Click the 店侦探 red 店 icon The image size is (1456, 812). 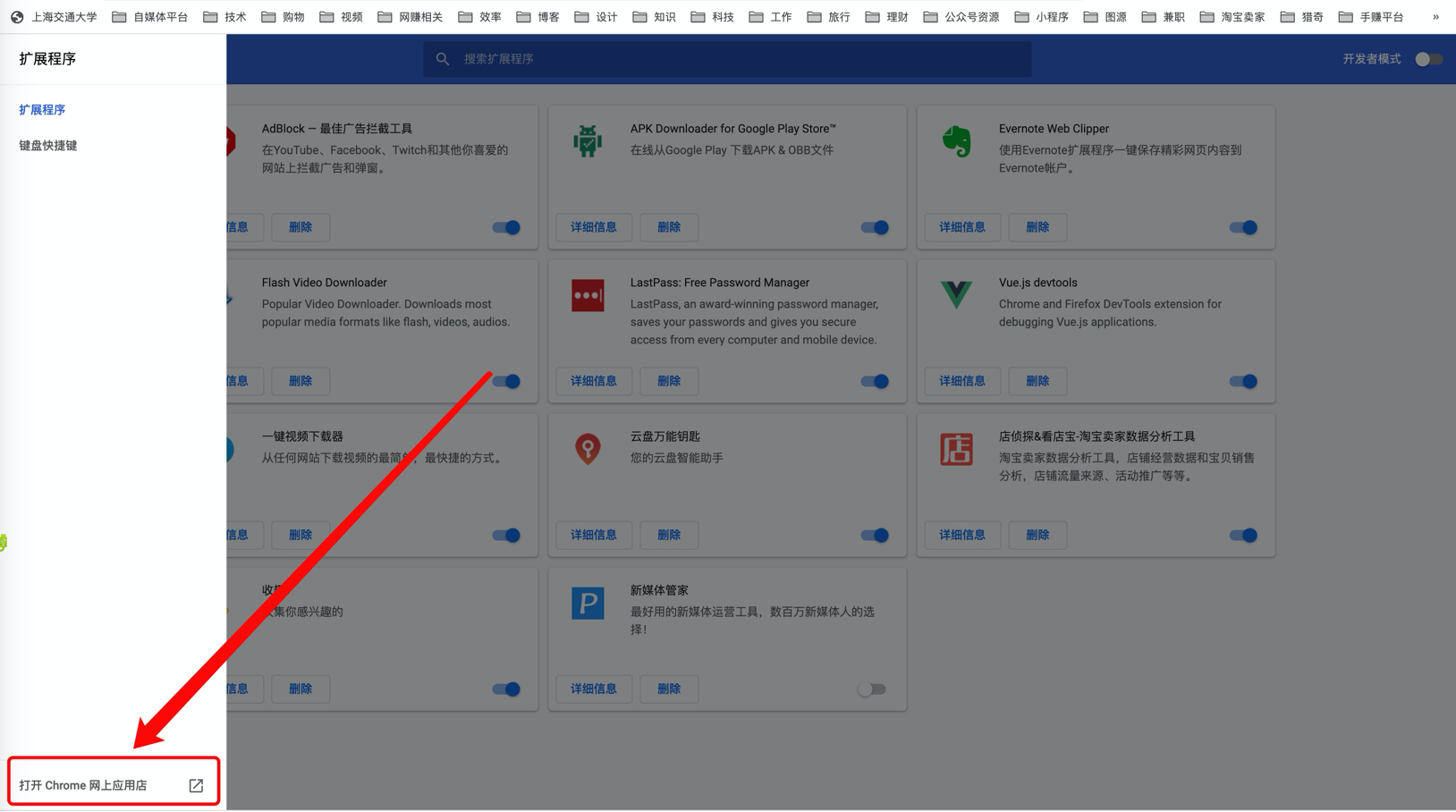click(x=956, y=449)
